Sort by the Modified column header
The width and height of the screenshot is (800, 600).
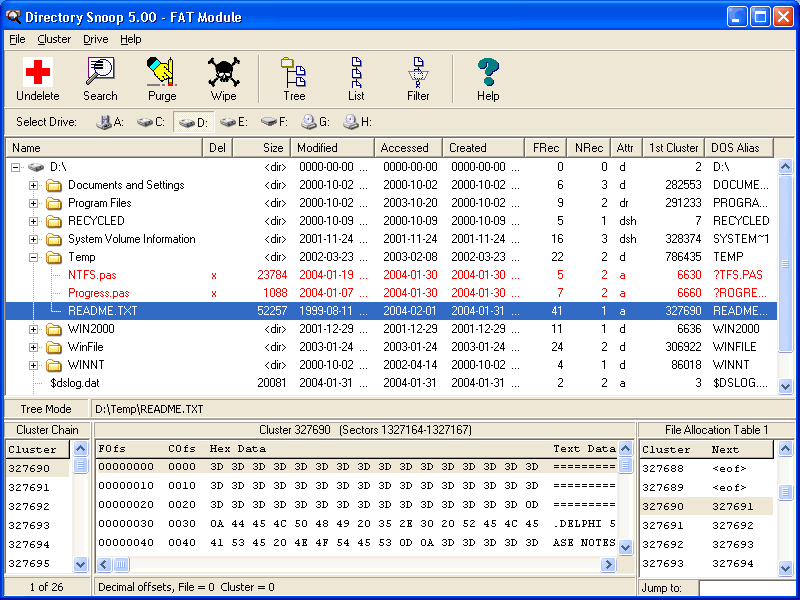[x=332, y=148]
